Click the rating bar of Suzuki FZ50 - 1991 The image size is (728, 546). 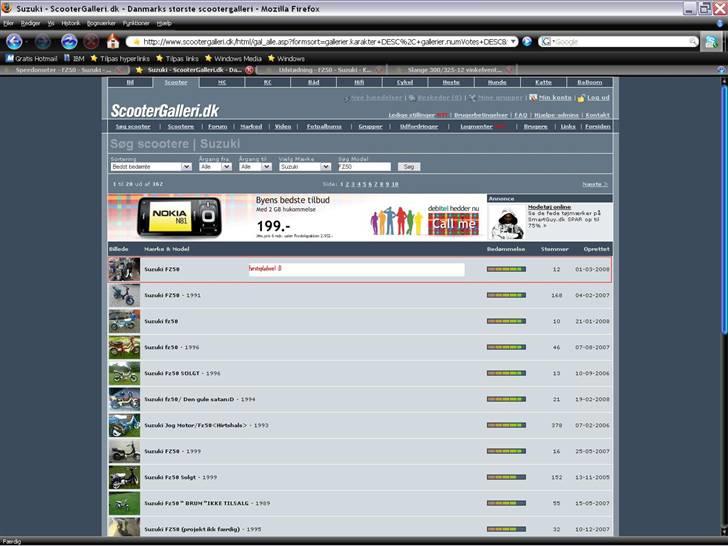coord(506,295)
